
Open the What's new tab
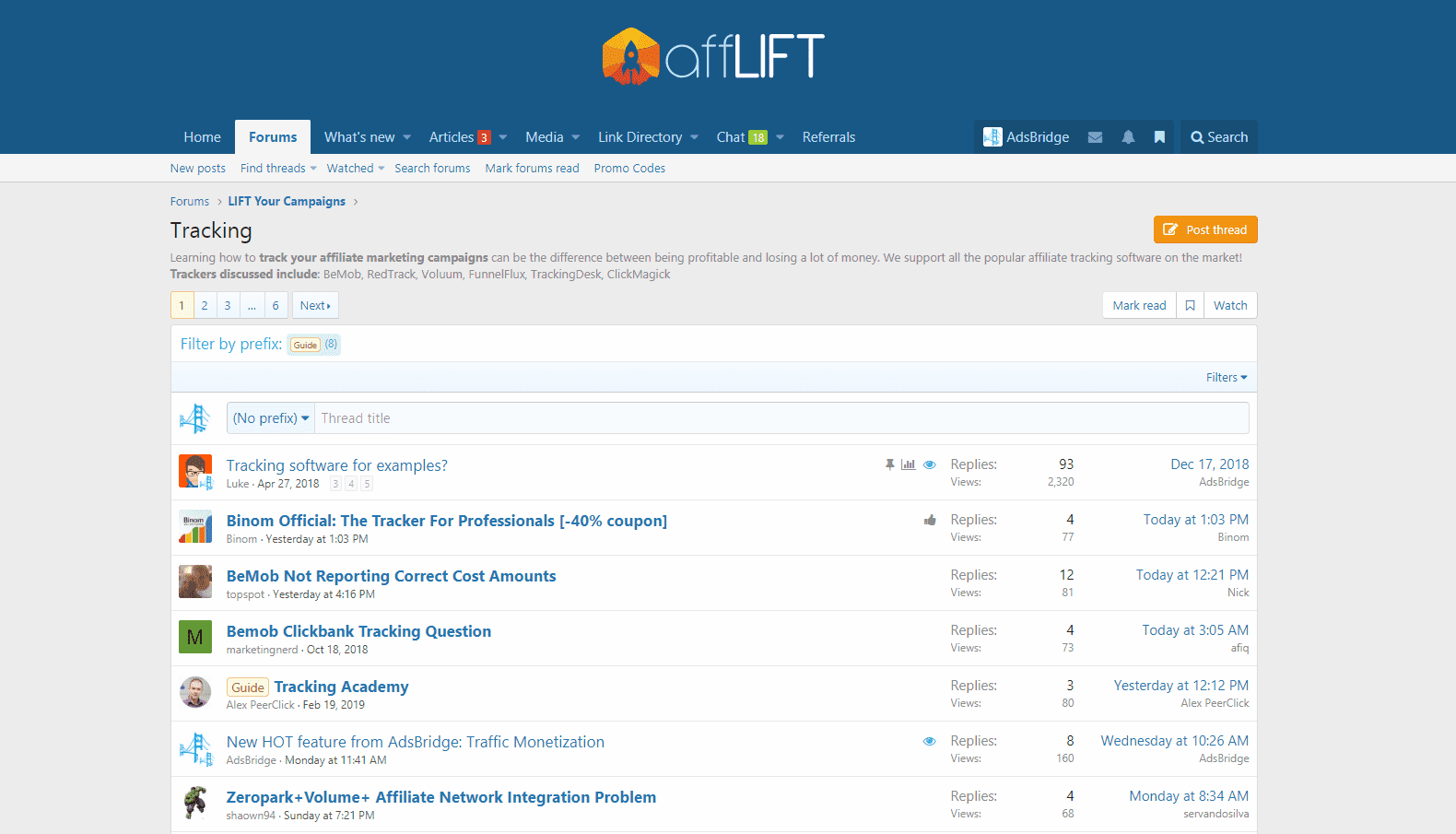(359, 137)
